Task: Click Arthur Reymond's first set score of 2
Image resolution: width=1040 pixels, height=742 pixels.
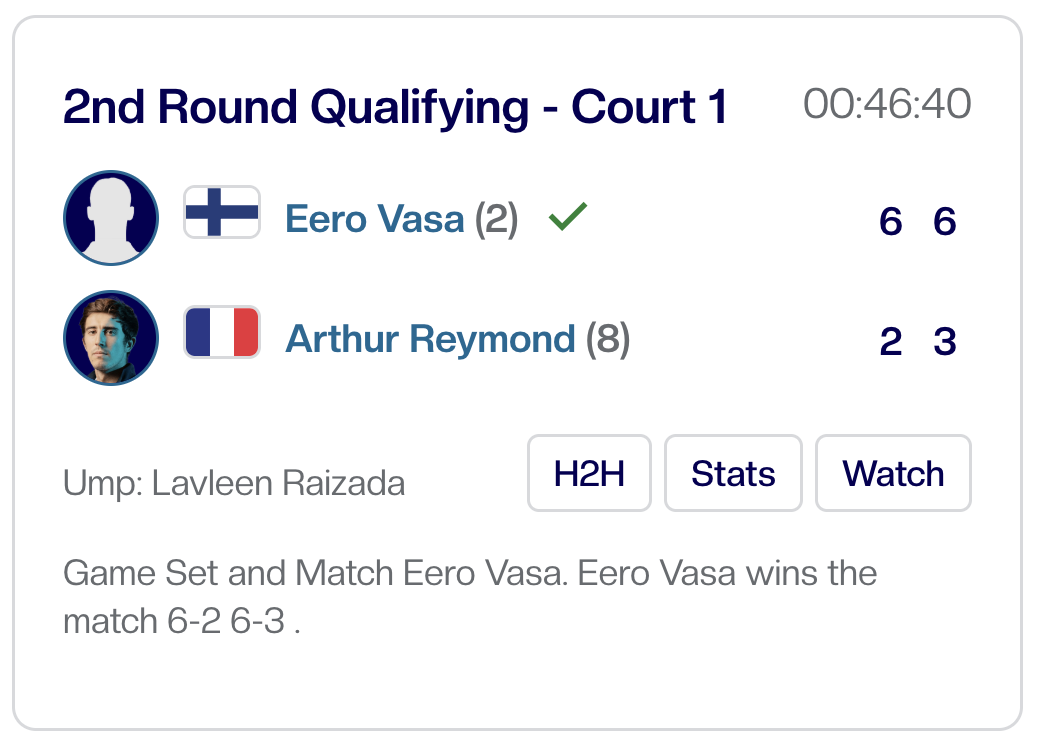Action: 890,341
